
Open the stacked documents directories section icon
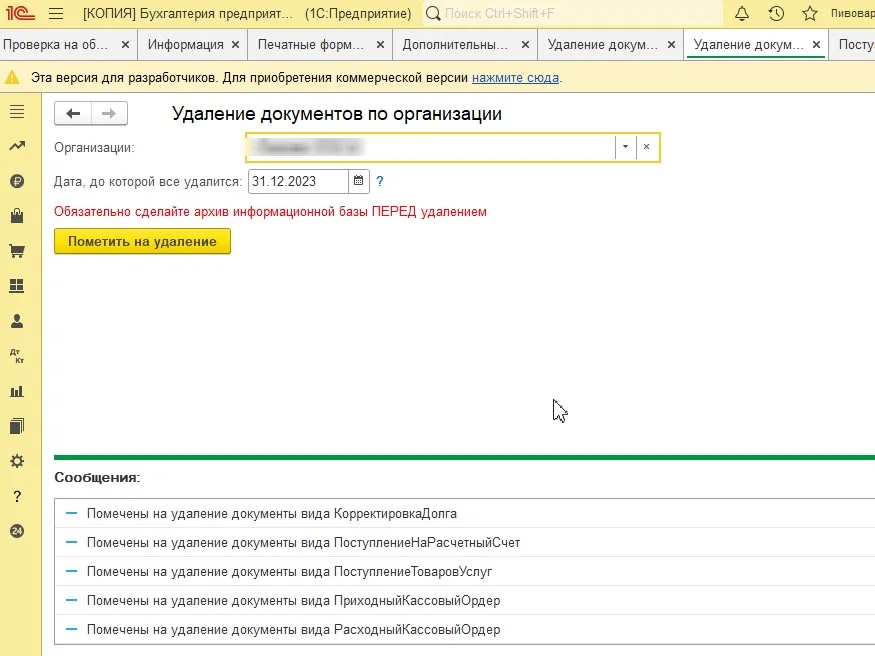[17, 426]
